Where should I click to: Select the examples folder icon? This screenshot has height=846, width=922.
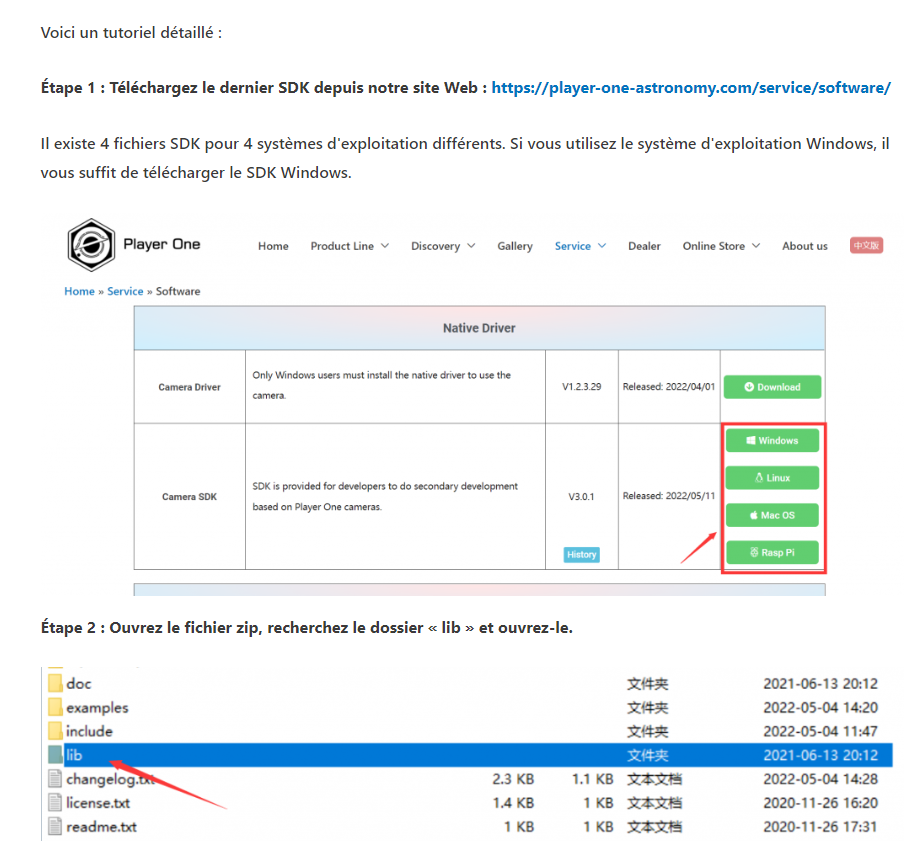[55, 707]
